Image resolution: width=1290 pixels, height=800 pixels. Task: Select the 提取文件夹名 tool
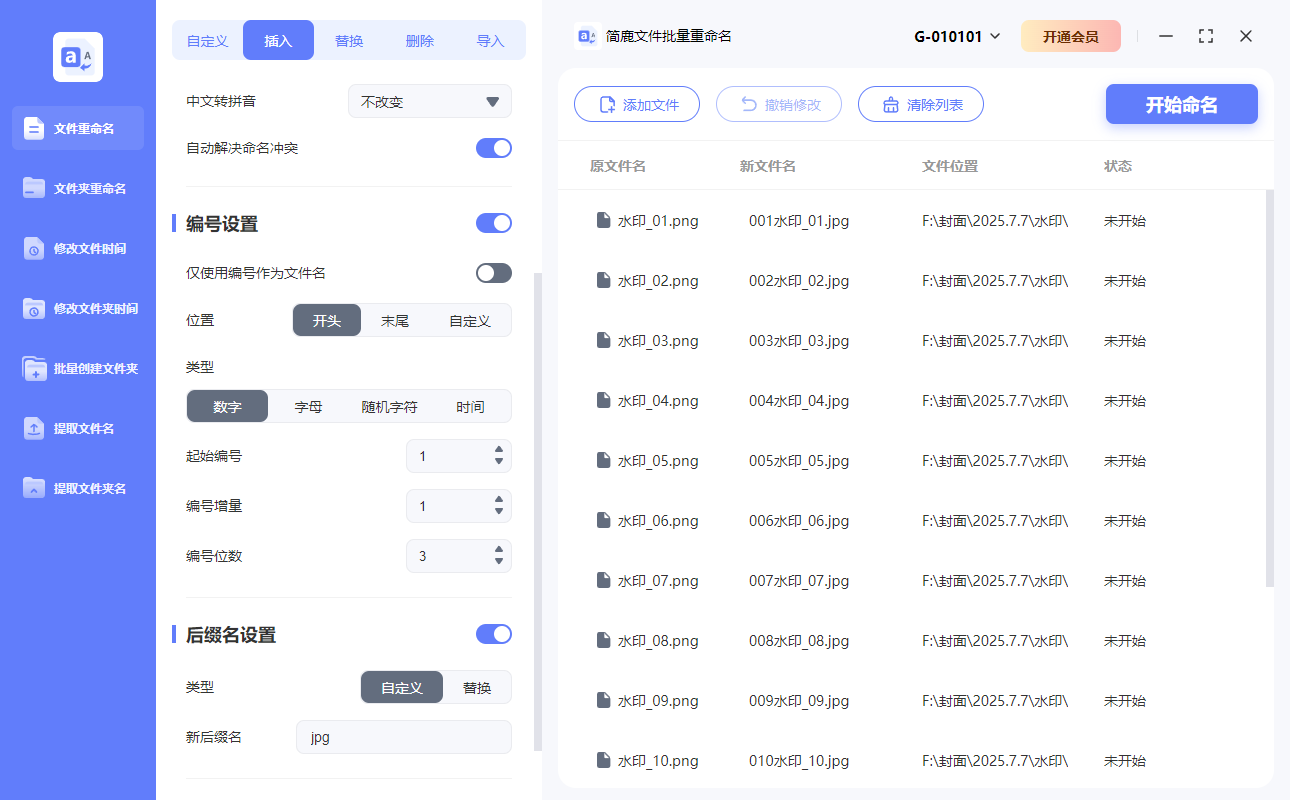coord(77,488)
